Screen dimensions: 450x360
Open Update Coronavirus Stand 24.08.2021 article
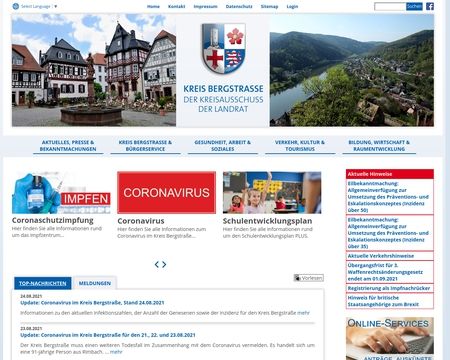92,303
